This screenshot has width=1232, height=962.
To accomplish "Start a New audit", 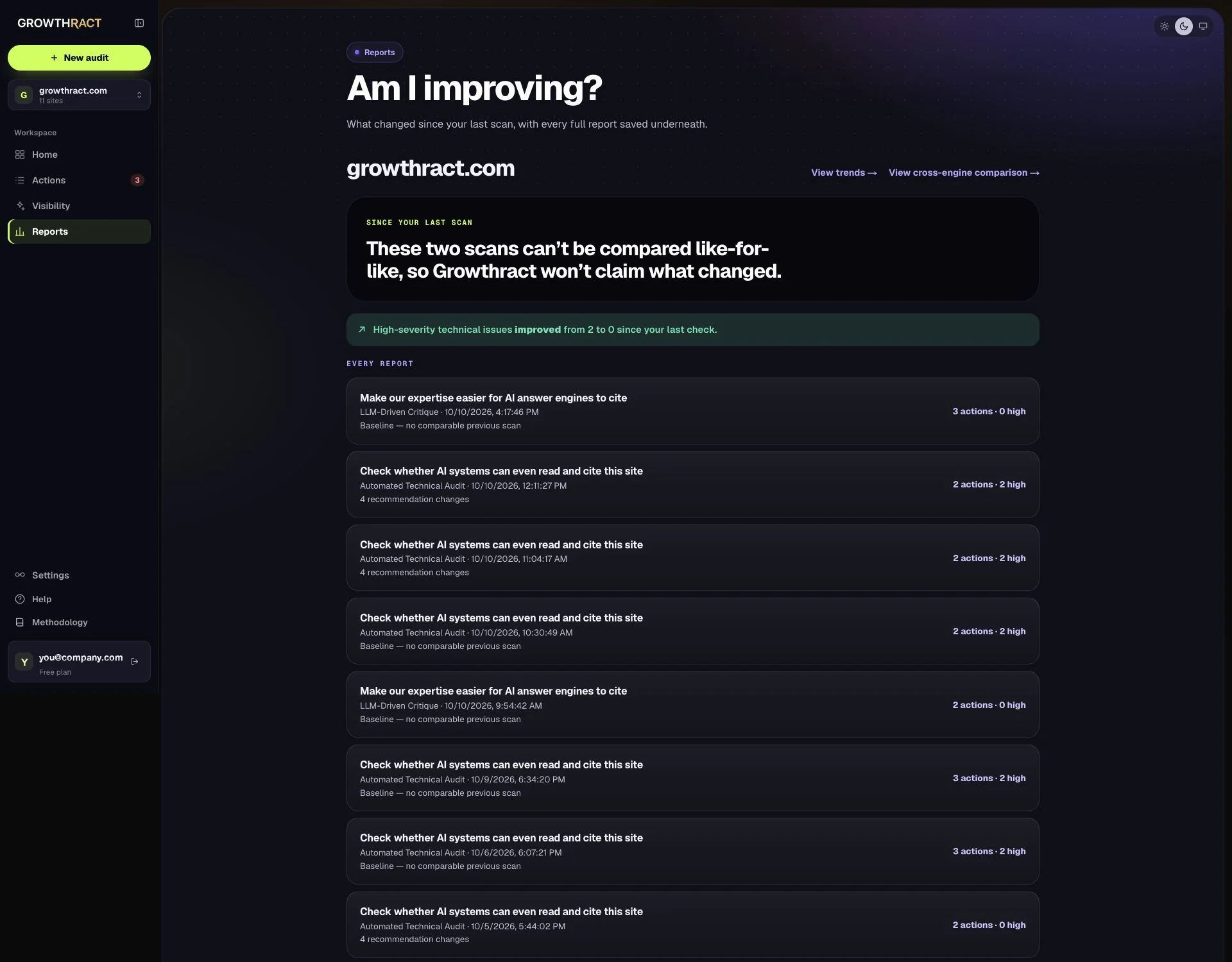I will 79,58.
